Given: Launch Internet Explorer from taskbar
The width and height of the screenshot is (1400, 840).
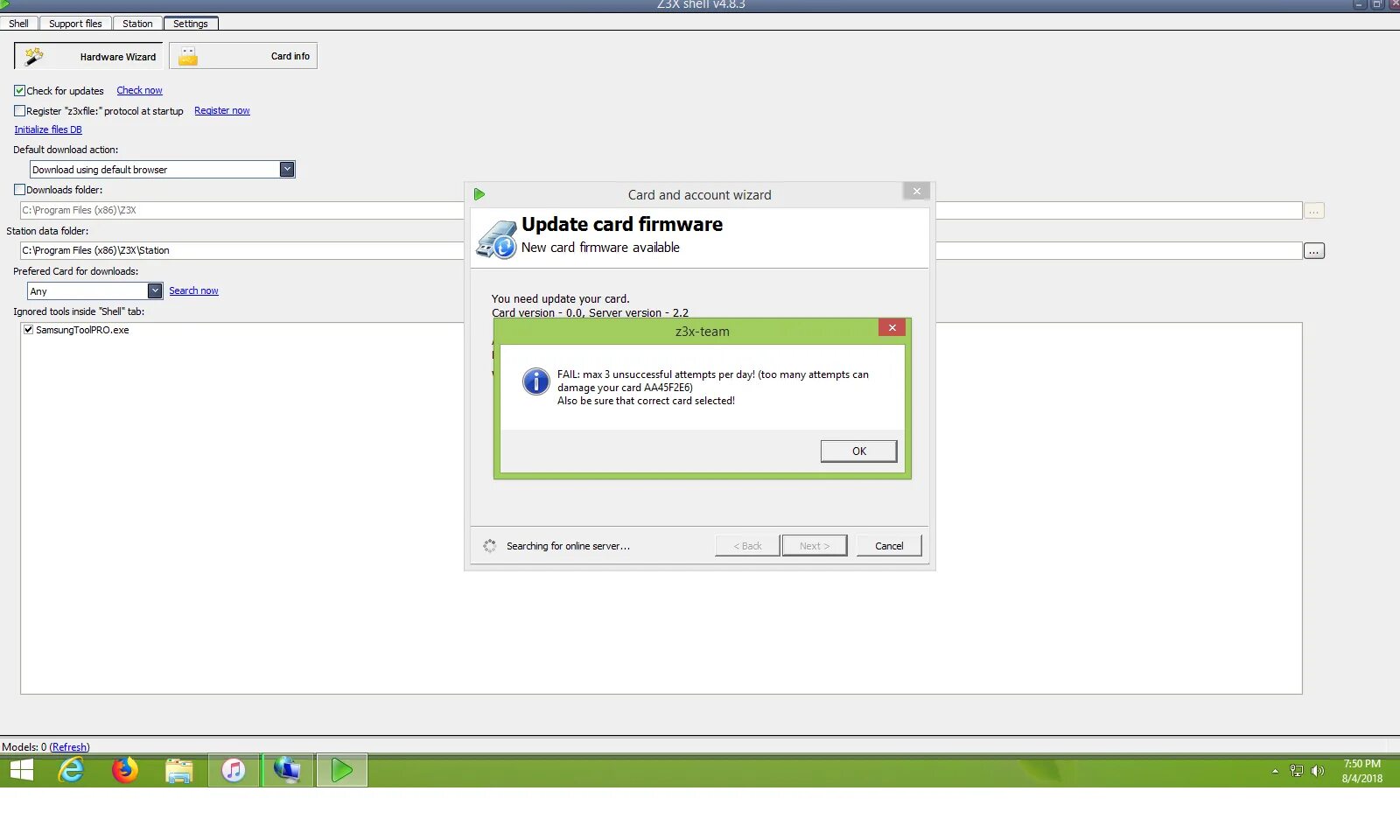Looking at the screenshot, I should pyautogui.click(x=71, y=770).
